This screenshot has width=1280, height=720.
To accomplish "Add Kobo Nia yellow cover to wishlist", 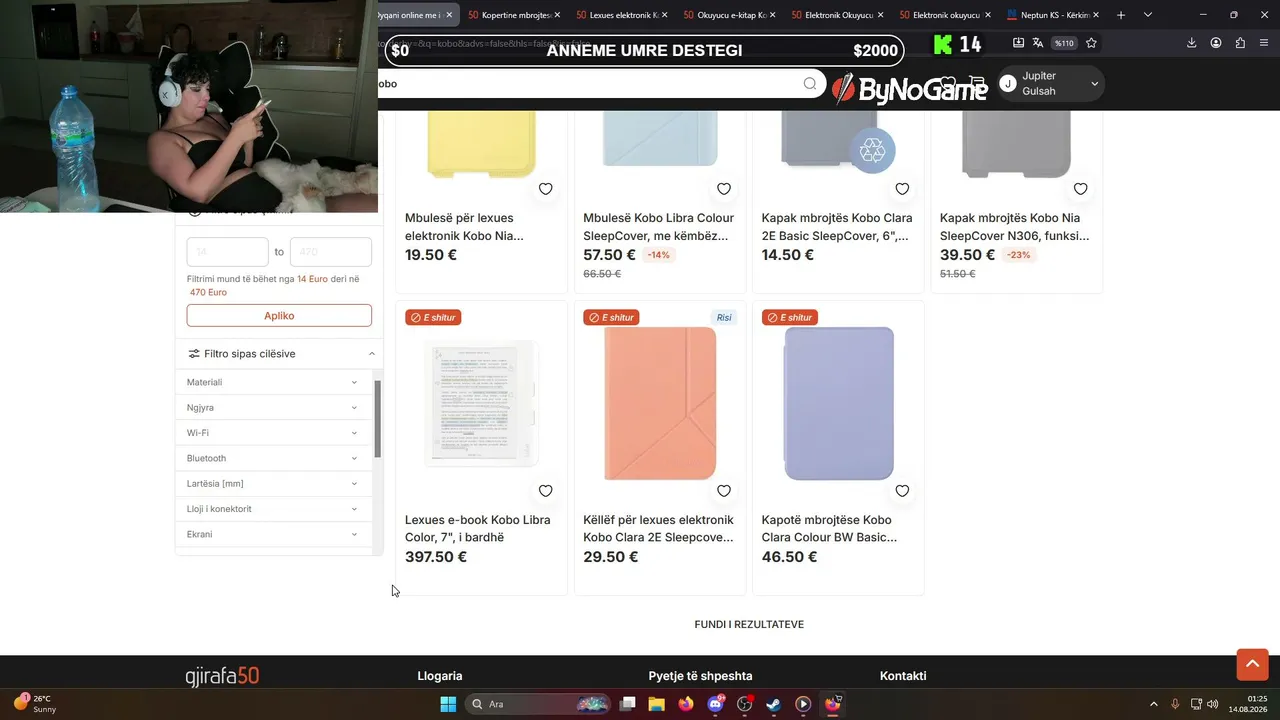I will [x=545, y=189].
